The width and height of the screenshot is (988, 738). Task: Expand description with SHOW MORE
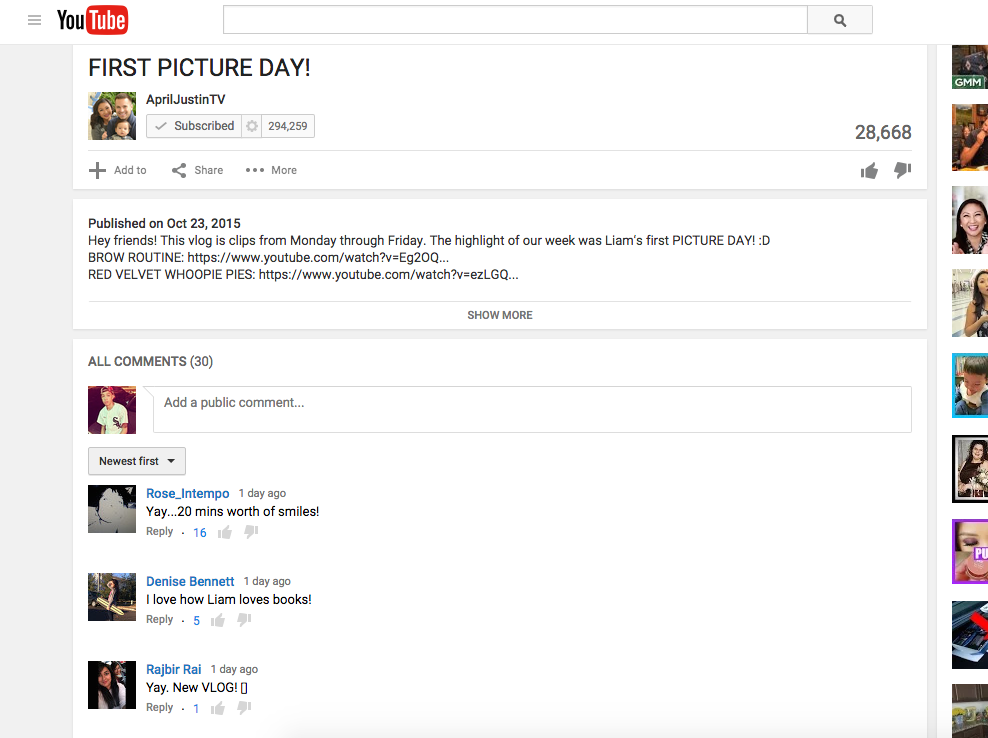[500, 315]
